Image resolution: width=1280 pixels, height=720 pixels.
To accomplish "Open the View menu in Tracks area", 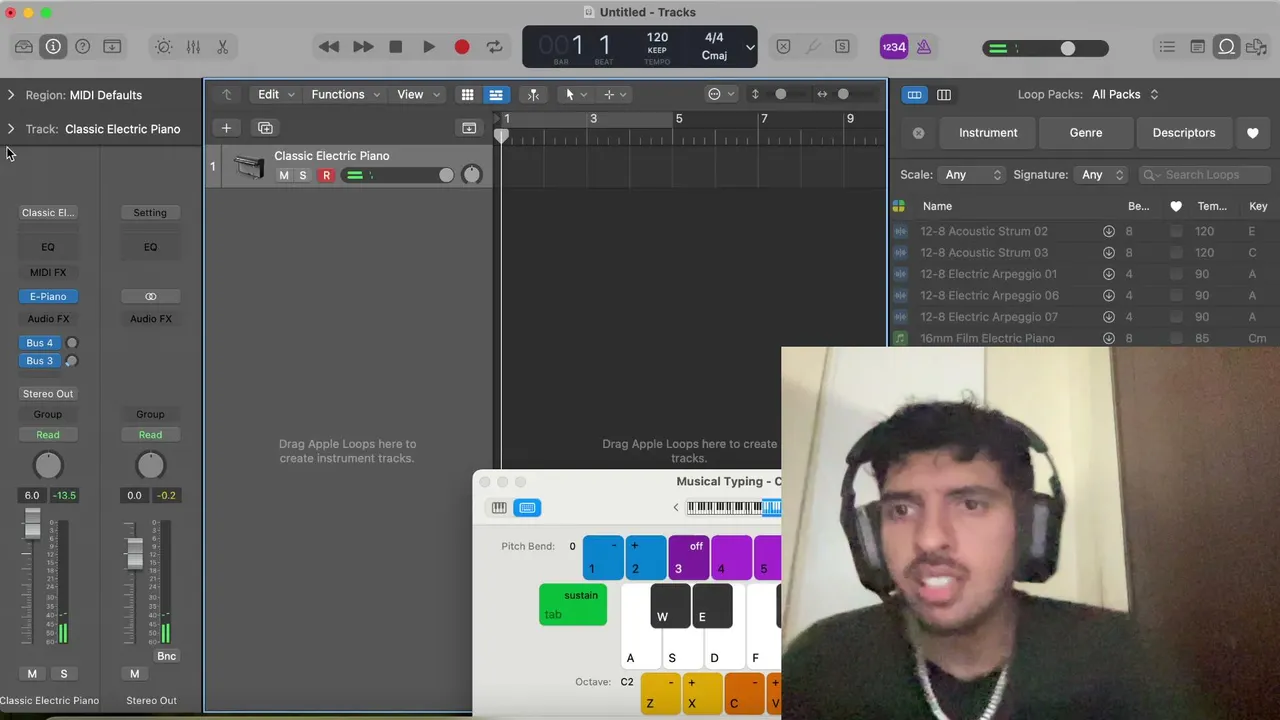I will click(x=418, y=95).
